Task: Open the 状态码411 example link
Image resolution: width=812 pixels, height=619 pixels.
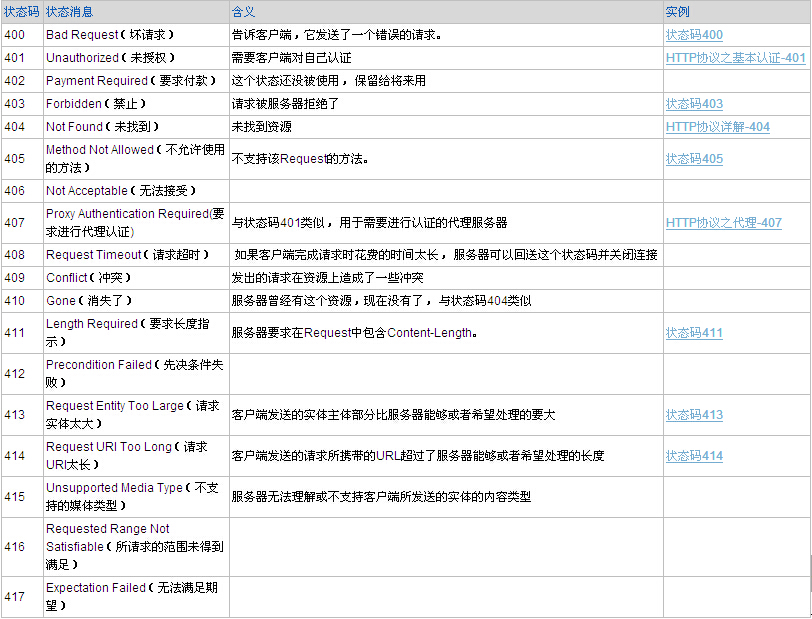Action: click(694, 333)
